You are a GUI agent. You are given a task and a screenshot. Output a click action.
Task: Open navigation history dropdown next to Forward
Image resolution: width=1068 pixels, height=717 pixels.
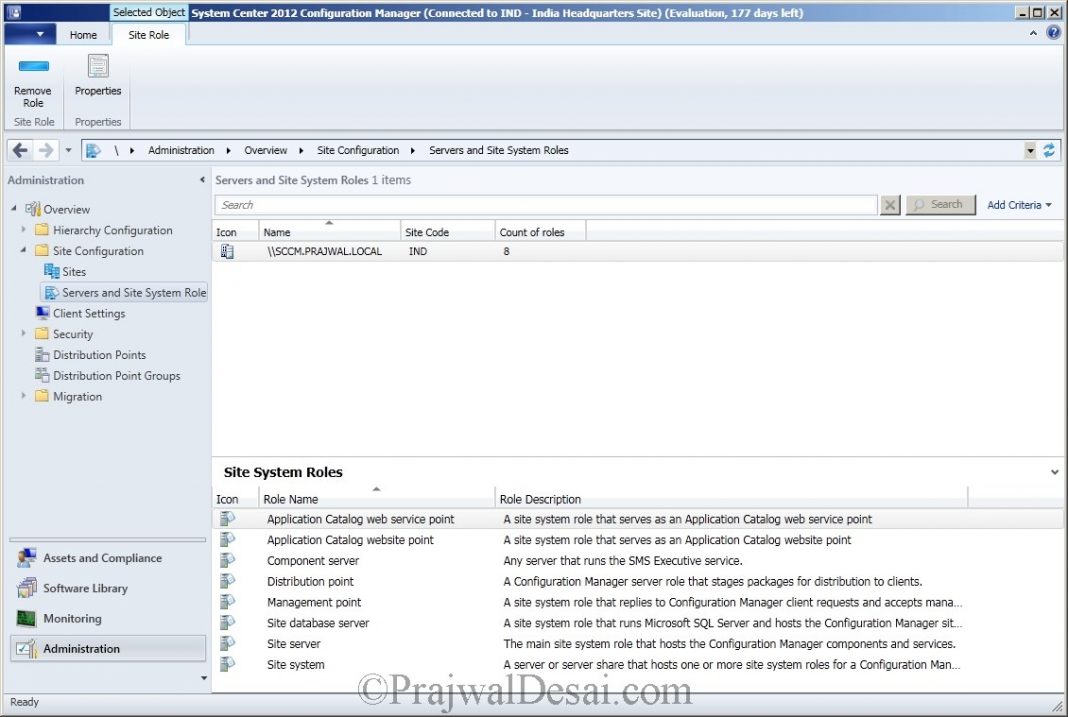(68, 150)
